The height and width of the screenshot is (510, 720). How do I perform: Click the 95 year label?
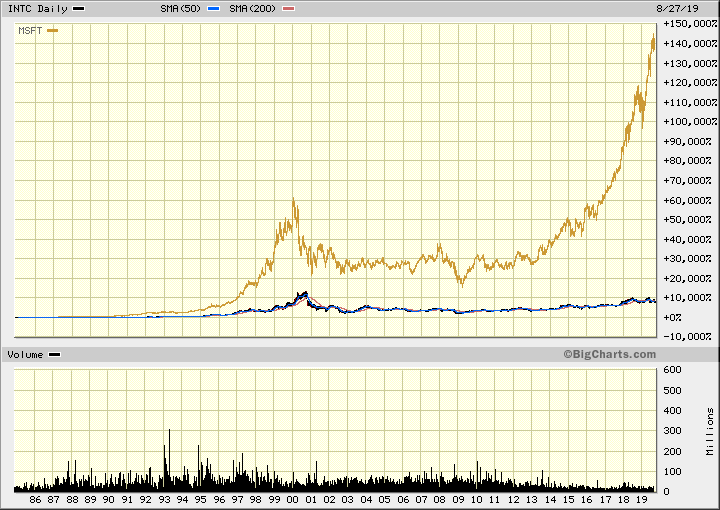pyautogui.click(x=201, y=500)
